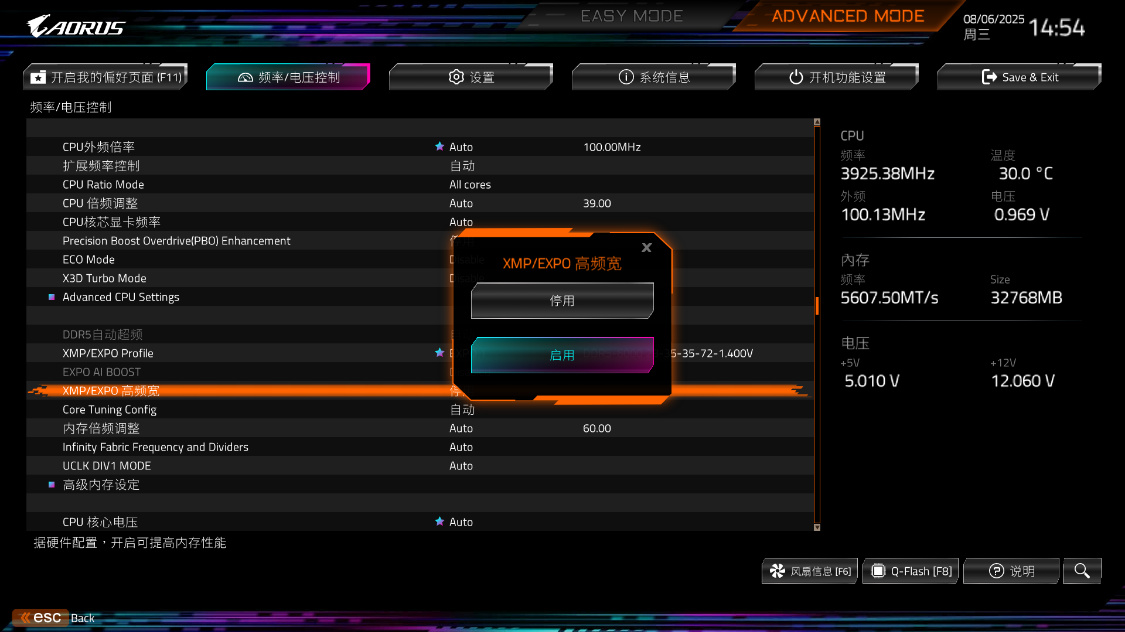Click exit icon on Save & Exit
Image resolution: width=1125 pixels, height=632 pixels.
(989, 77)
